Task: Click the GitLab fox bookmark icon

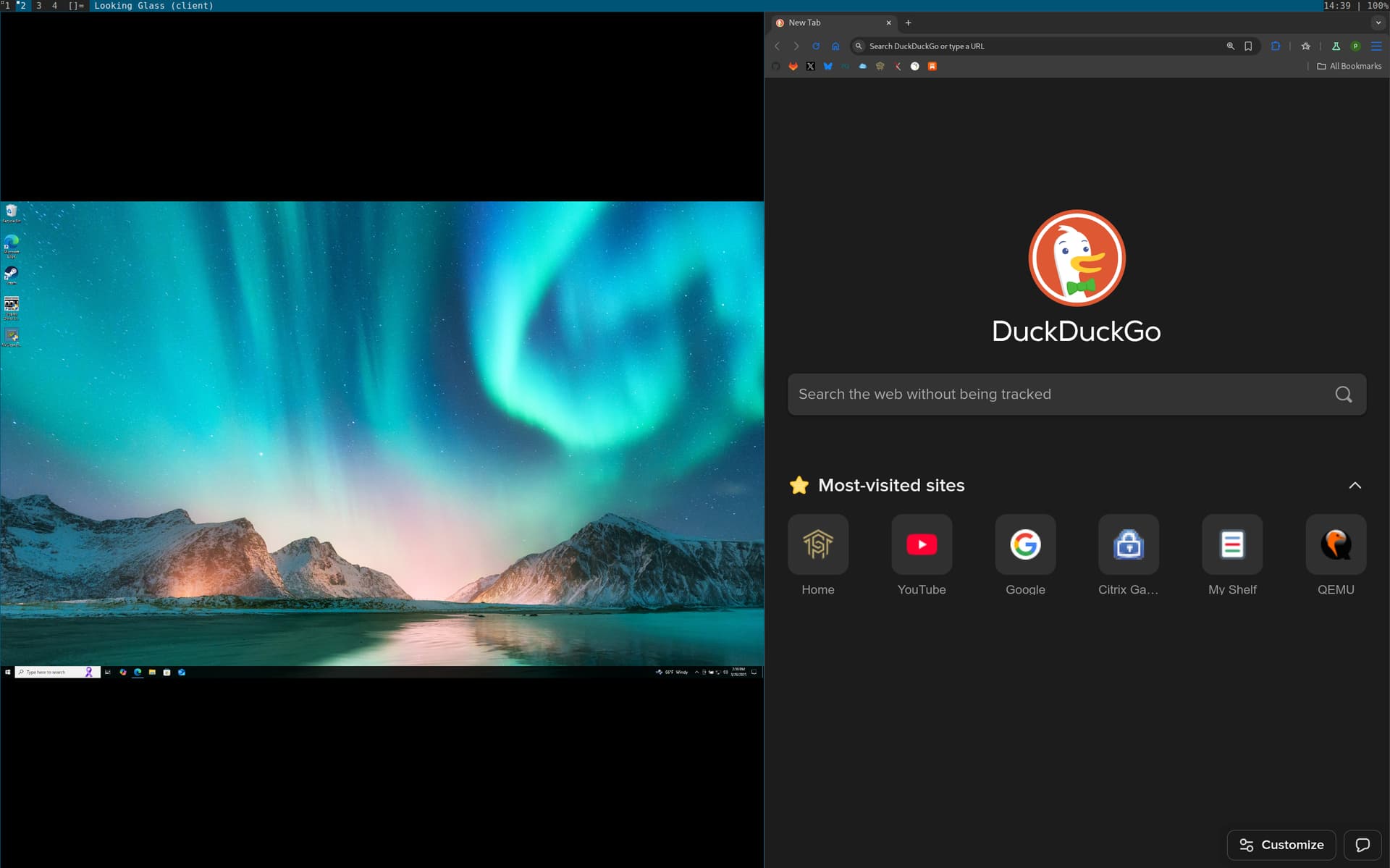Action: (x=793, y=66)
